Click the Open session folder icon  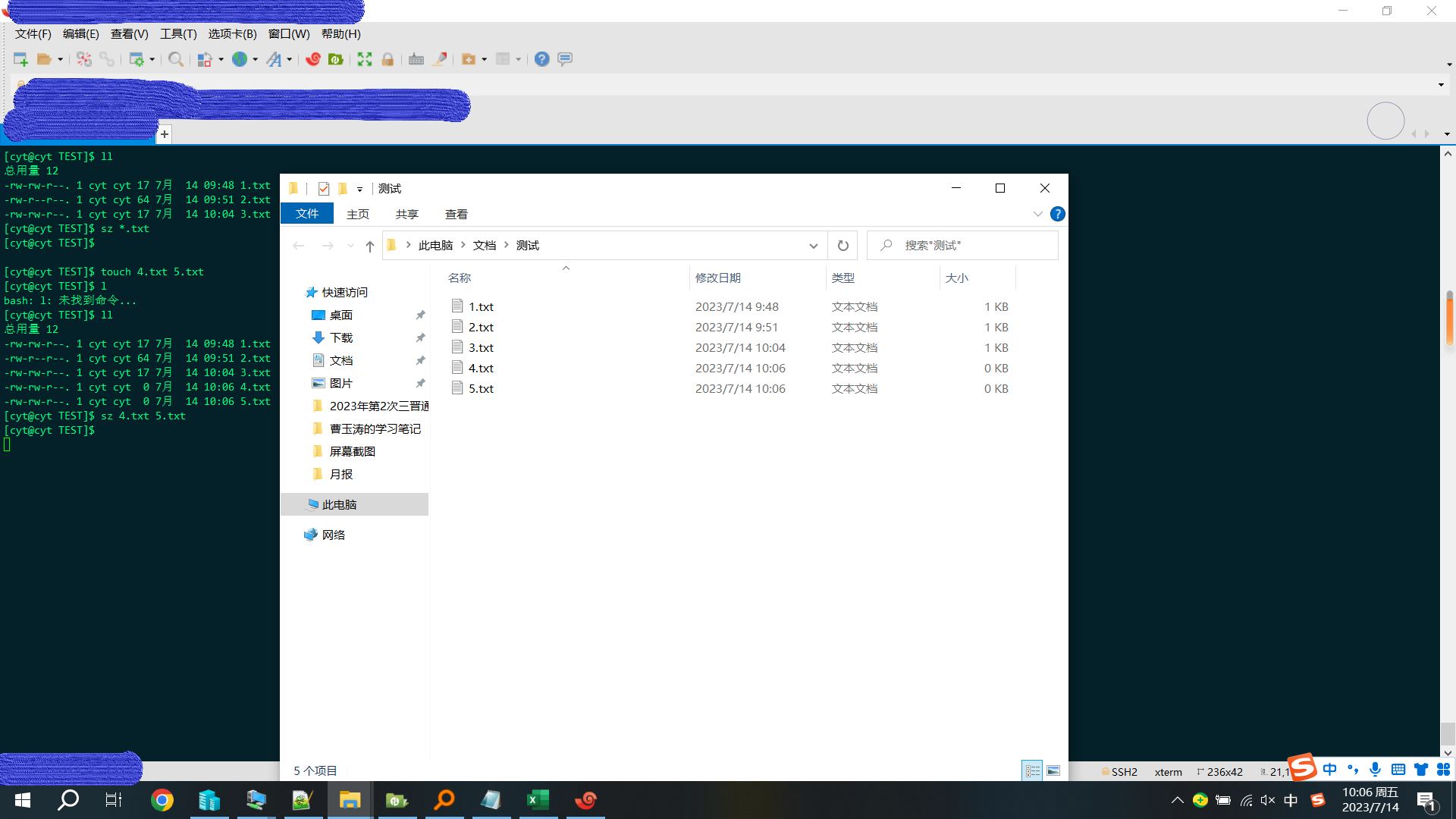click(45, 59)
